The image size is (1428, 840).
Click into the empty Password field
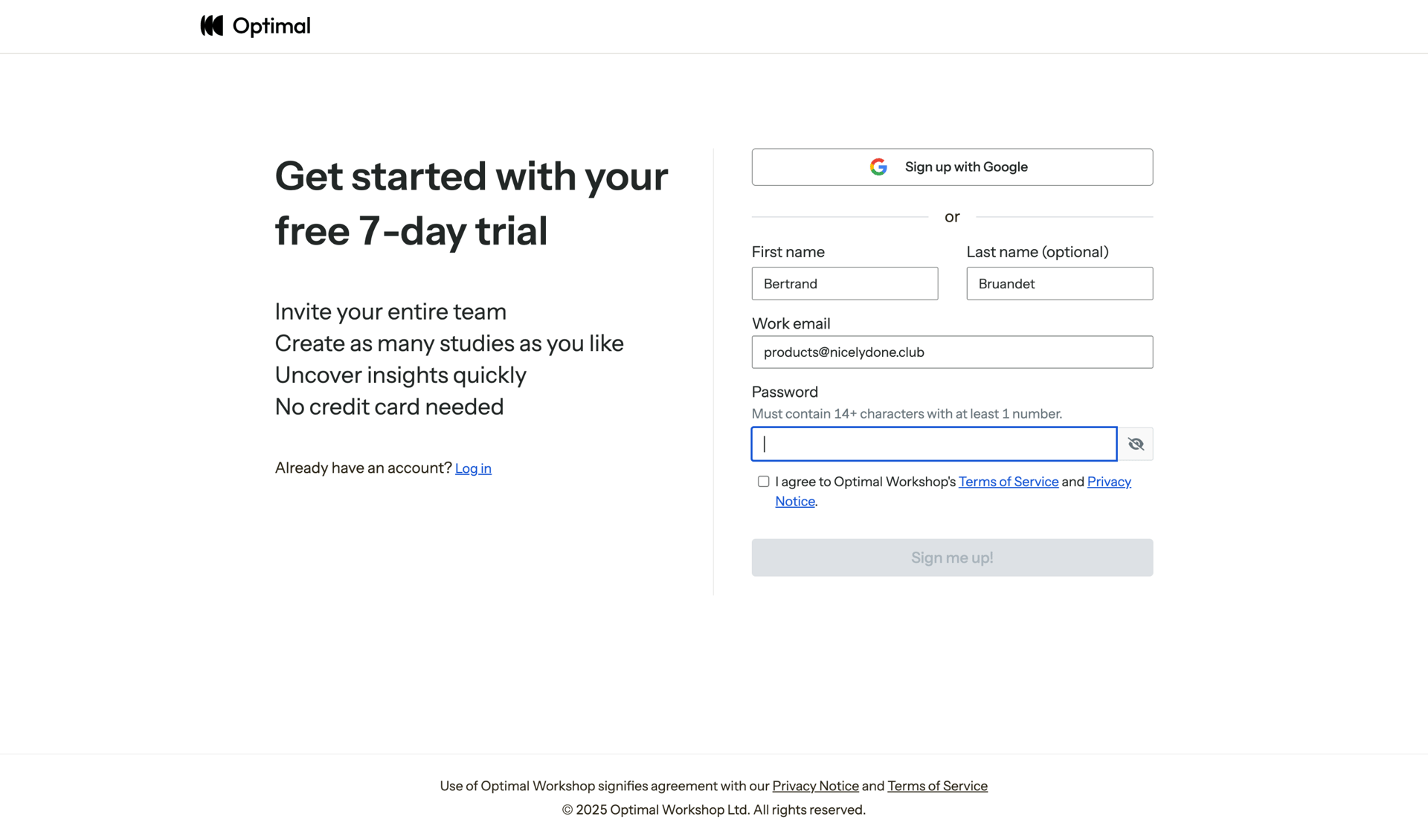(x=933, y=444)
